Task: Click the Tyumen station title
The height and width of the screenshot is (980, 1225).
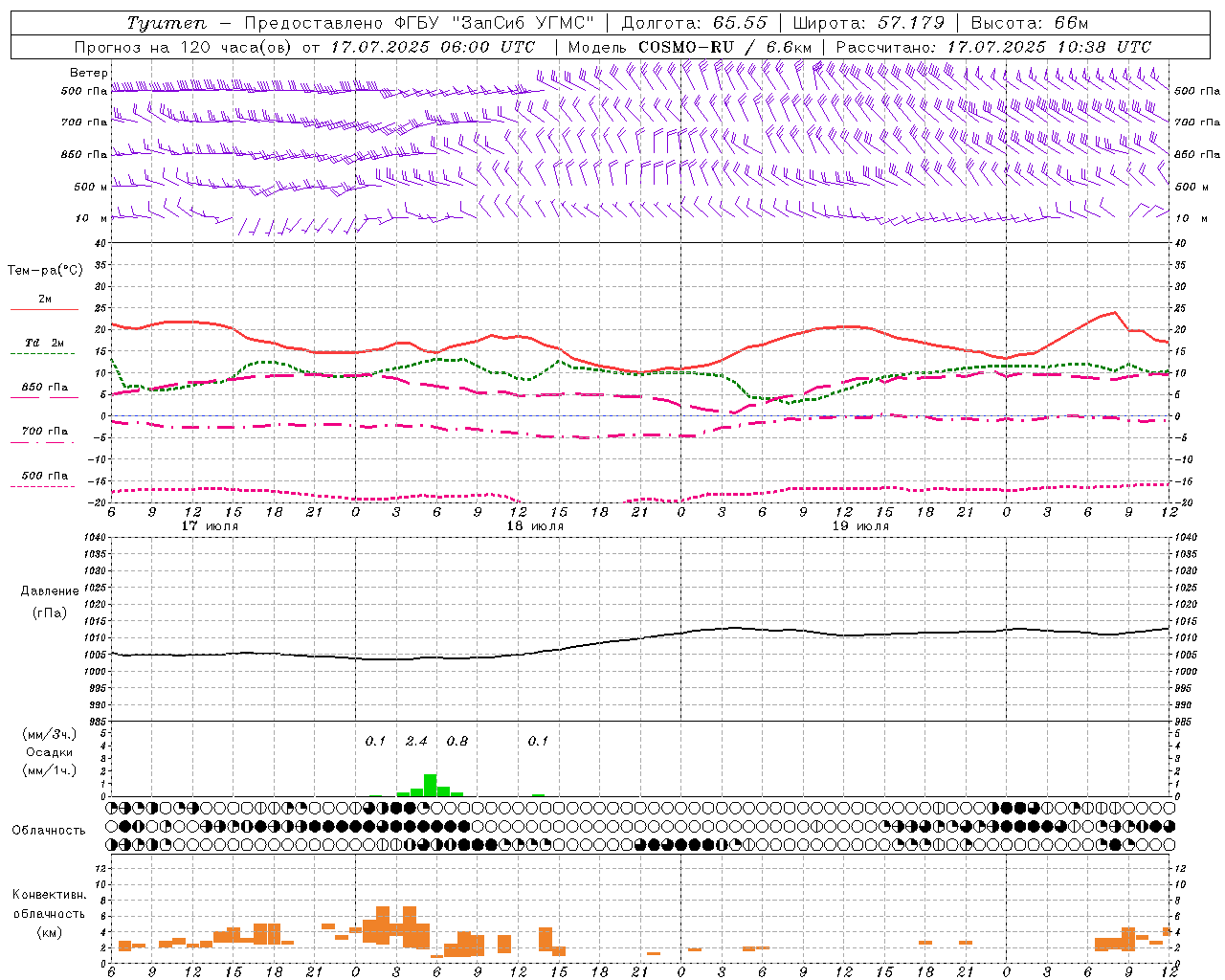Action: (166, 23)
